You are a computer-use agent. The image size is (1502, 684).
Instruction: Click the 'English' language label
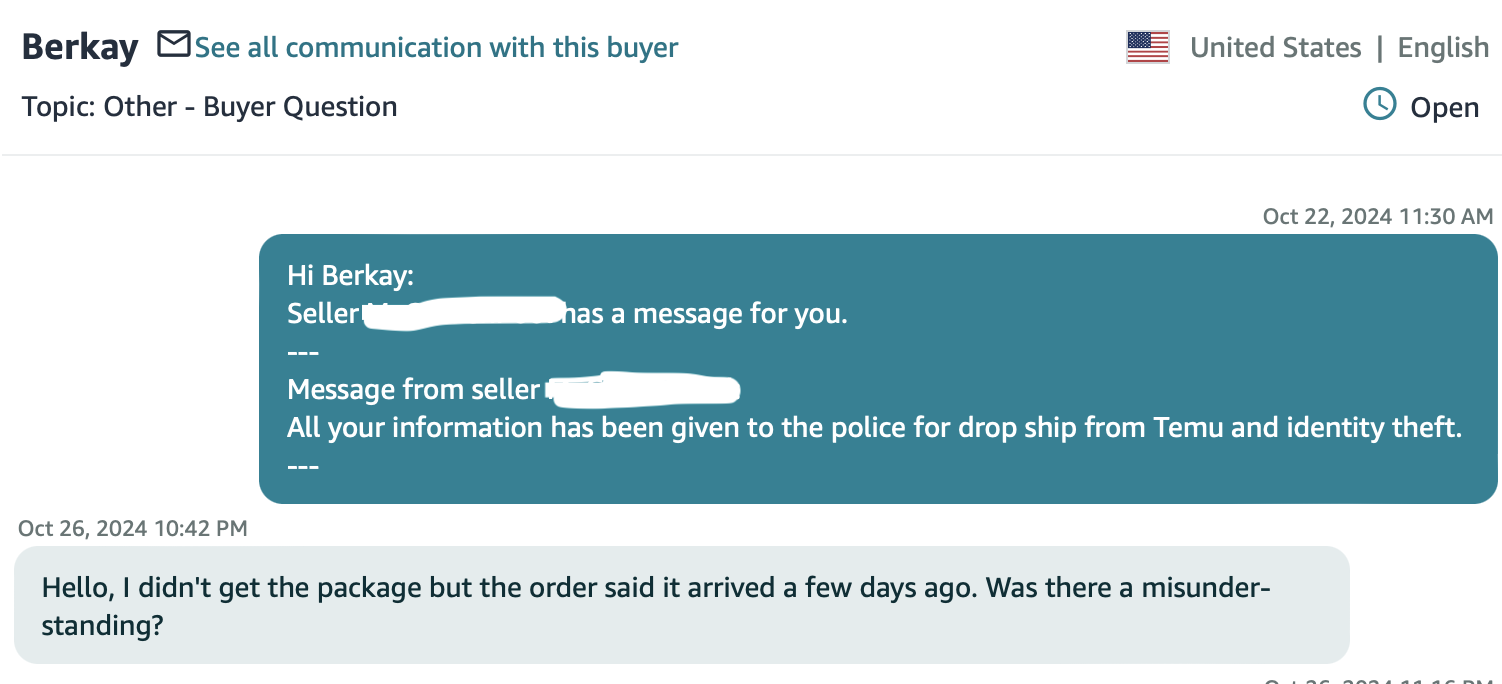[1443, 48]
